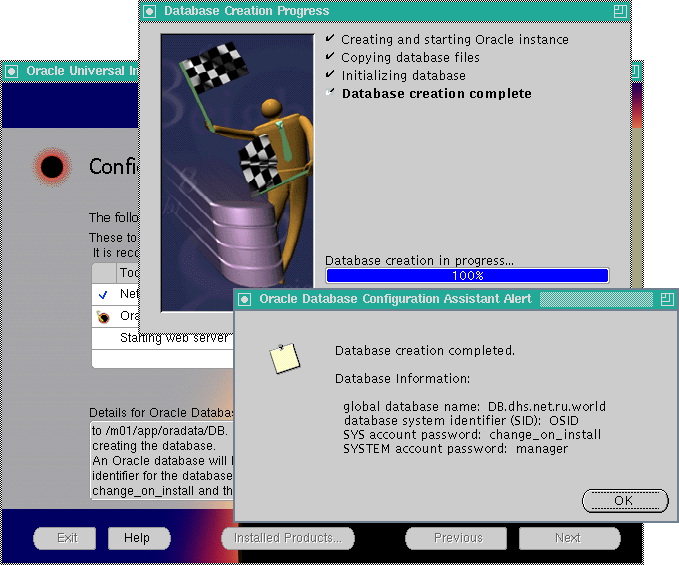Screen dimensions: 679x565
Task: Click the OK button in the alert
Action: click(x=624, y=500)
